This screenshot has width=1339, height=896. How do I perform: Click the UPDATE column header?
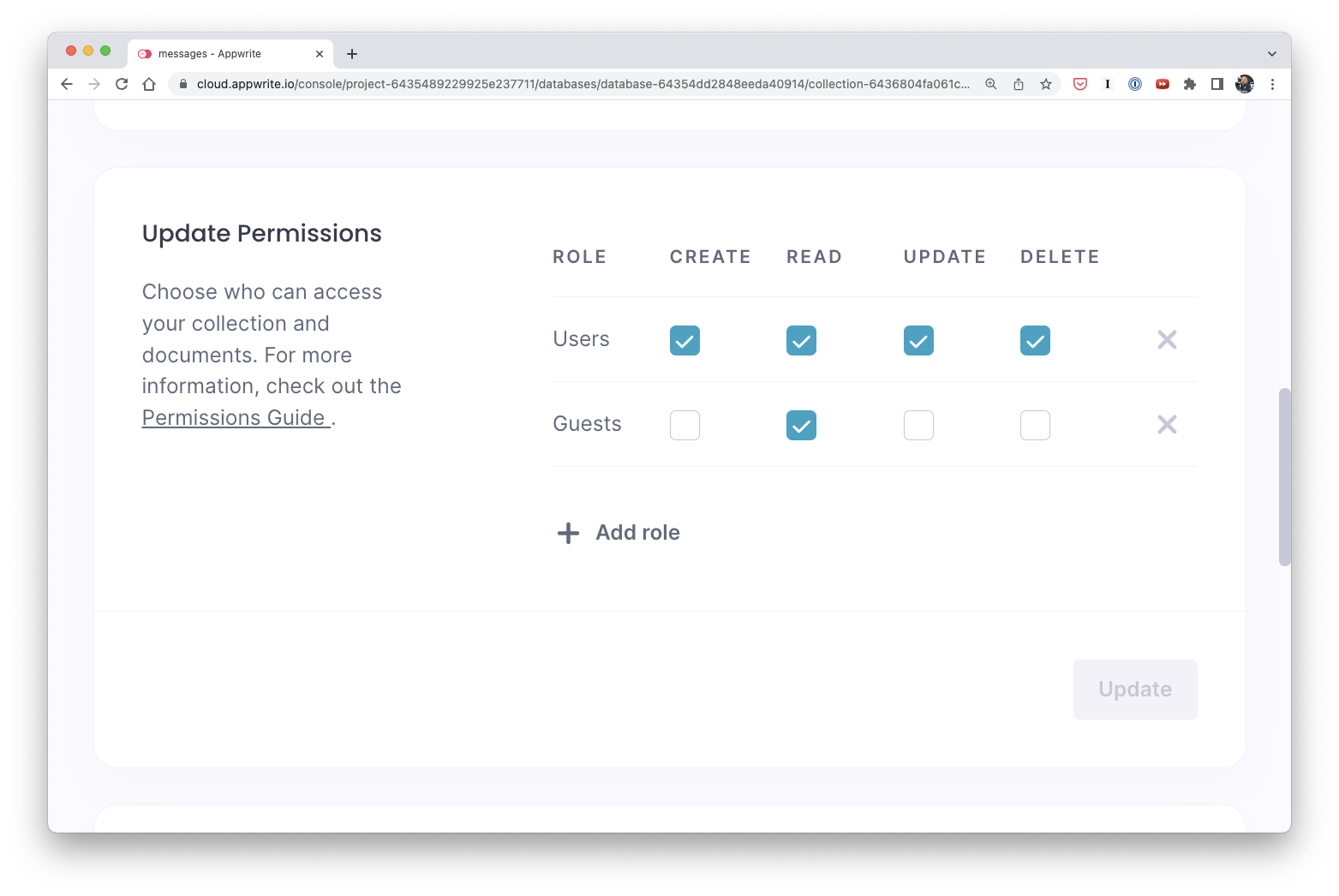click(x=945, y=257)
